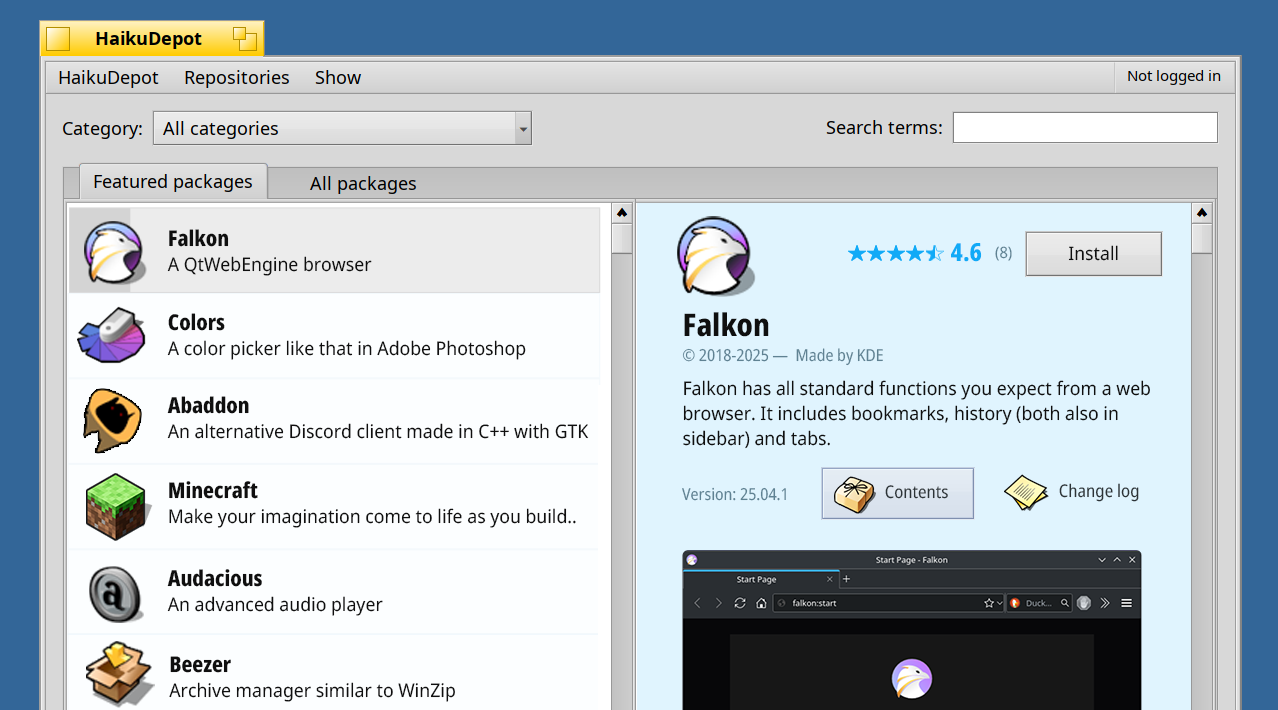Open the Category dropdown
The width and height of the screenshot is (1278, 710).
pyautogui.click(x=342, y=128)
